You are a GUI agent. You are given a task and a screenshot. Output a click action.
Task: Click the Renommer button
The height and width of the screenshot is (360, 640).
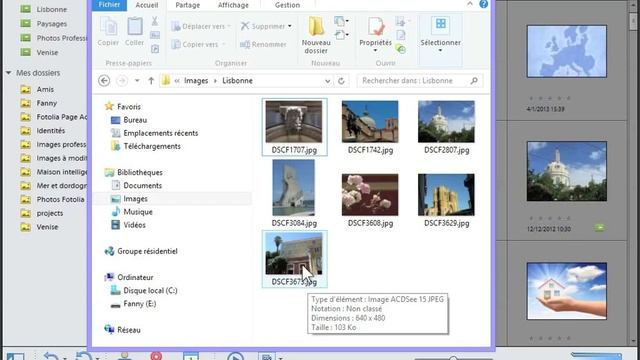[x=263, y=44]
